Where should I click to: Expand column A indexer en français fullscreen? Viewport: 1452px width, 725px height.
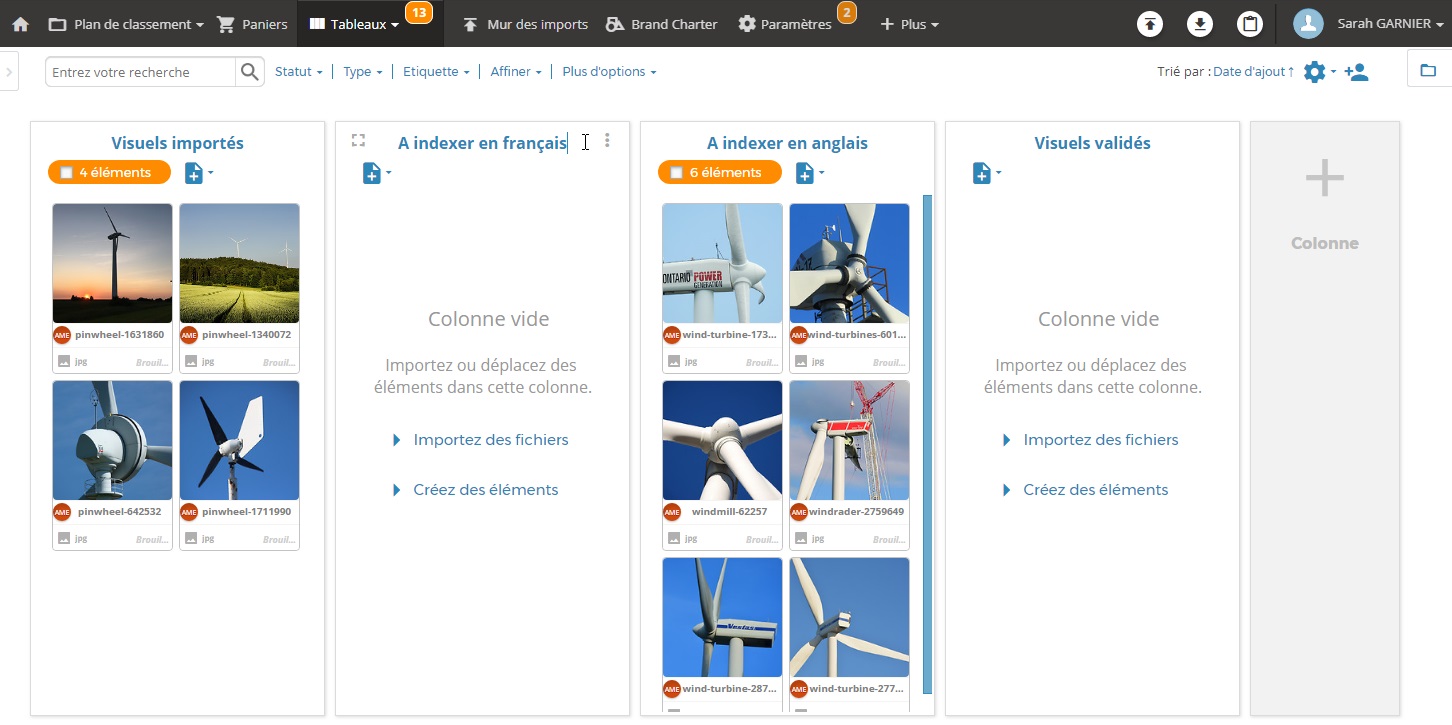click(x=358, y=141)
